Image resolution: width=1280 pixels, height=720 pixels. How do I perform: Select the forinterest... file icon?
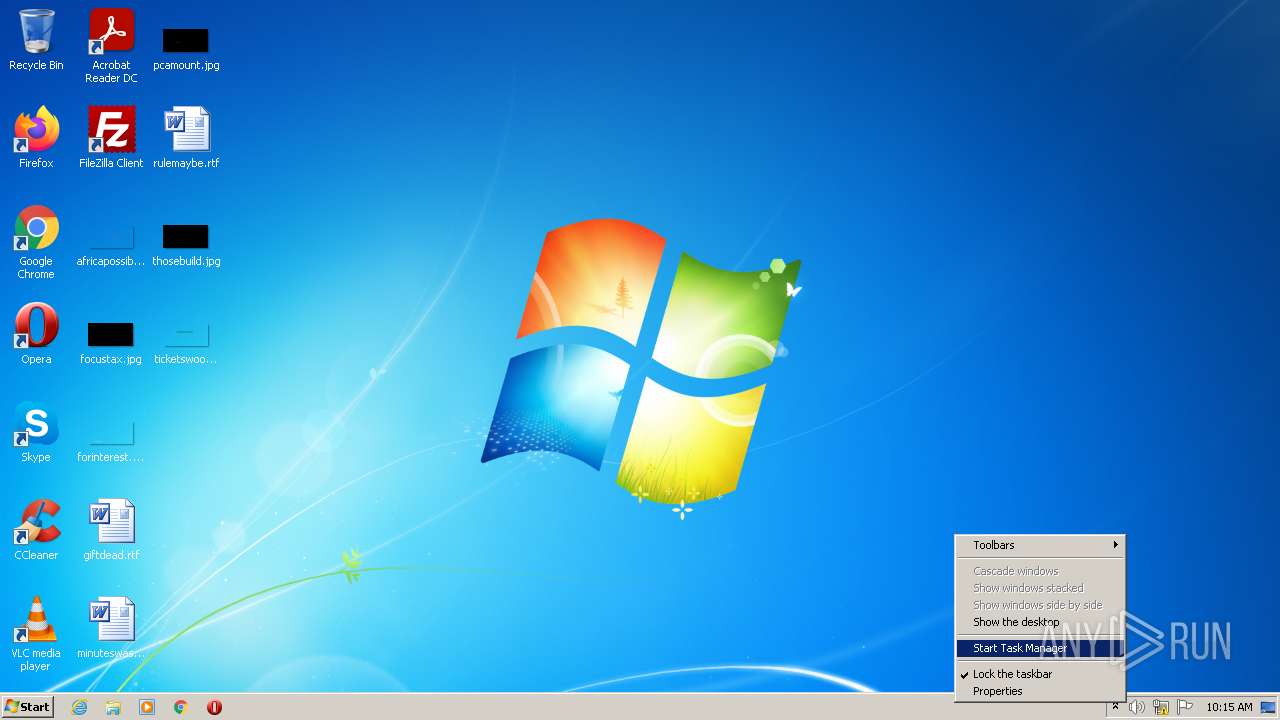click(111, 442)
